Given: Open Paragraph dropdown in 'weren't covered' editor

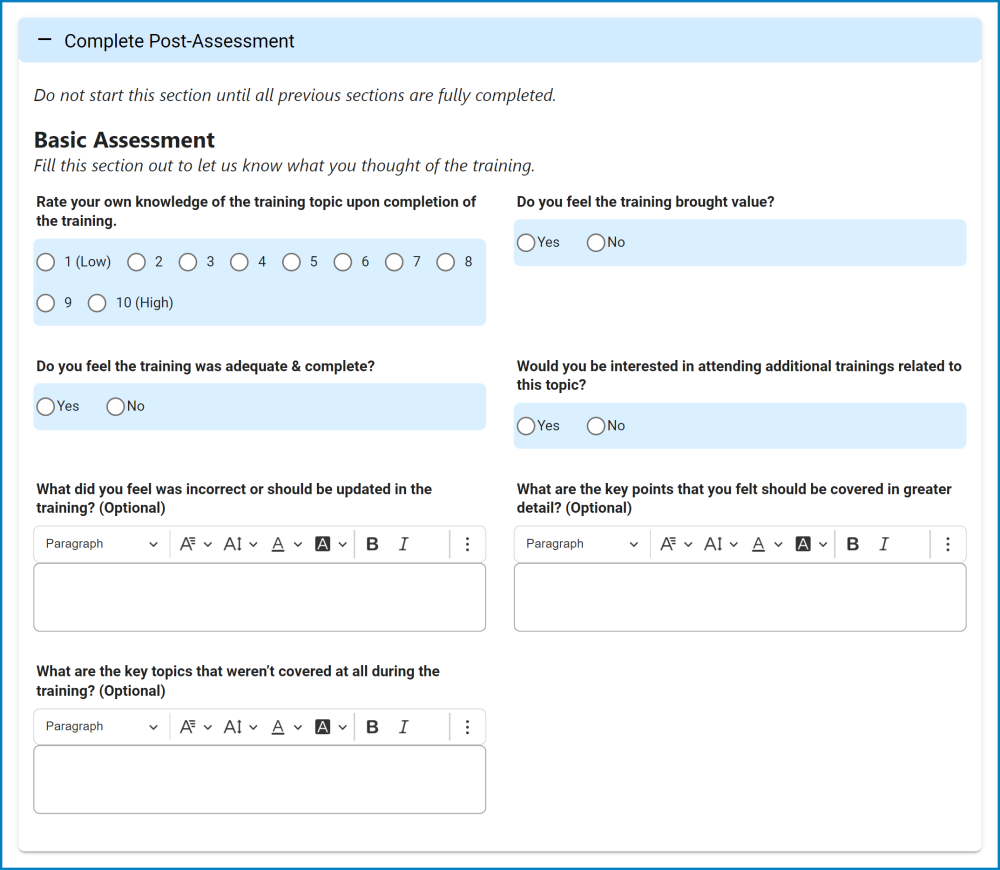Looking at the screenshot, I should 102,727.
